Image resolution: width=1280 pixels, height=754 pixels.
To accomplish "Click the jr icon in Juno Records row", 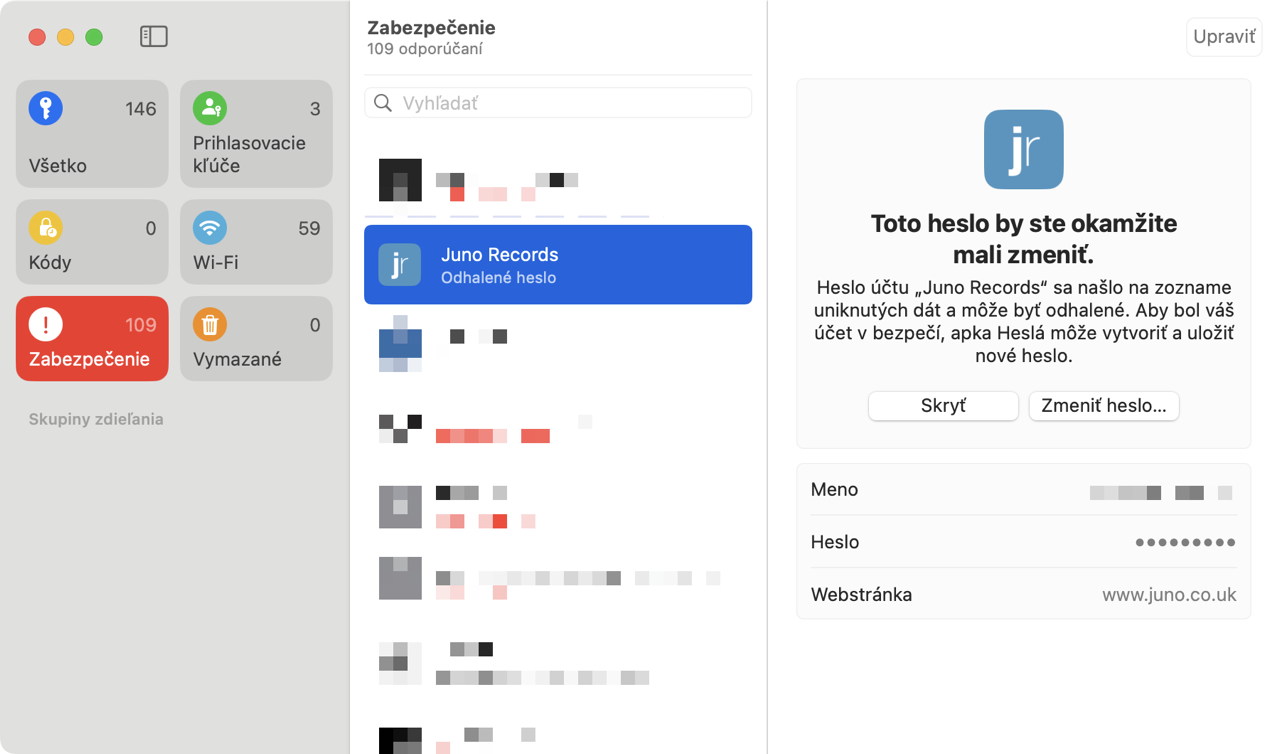I will pos(400,265).
